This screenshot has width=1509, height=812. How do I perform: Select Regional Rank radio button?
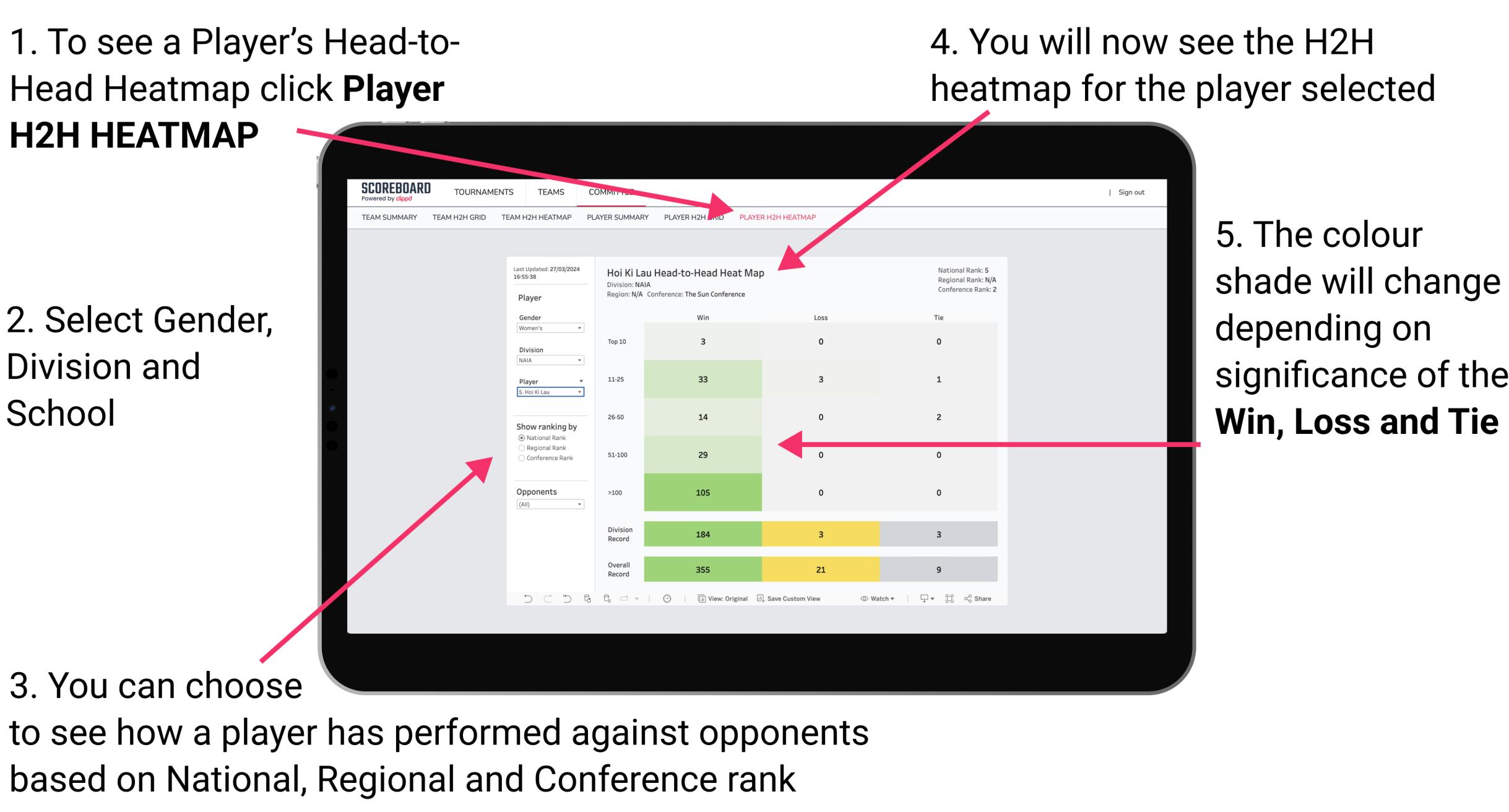(521, 448)
